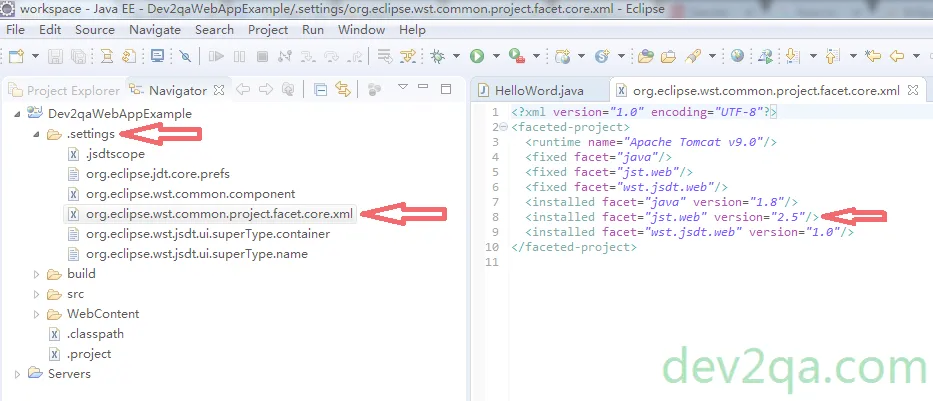
Task: Click the Resume debug icon
Action: click(x=216, y=57)
